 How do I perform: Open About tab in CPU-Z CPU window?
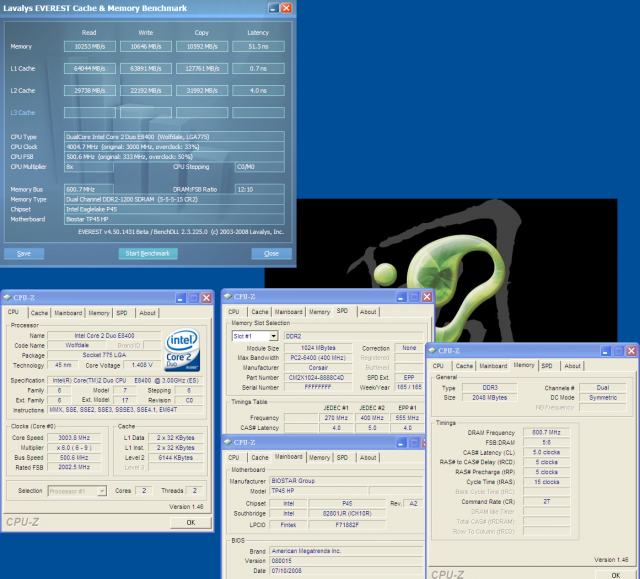[147, 313]
